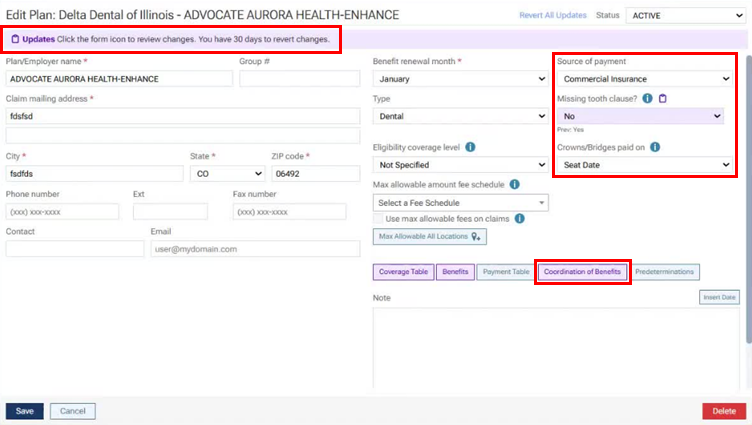Switch to the Coverage Table tab
Image resolution: width=752 pixels, height=425 pixels.
pyautogui.click(x=402, y=272)
